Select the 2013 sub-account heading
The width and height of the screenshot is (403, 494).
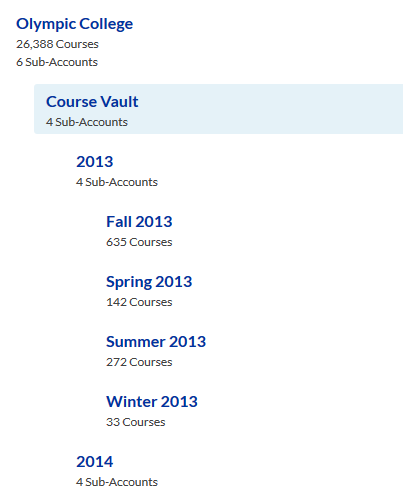pyautogui.click(x=95, y=162)
